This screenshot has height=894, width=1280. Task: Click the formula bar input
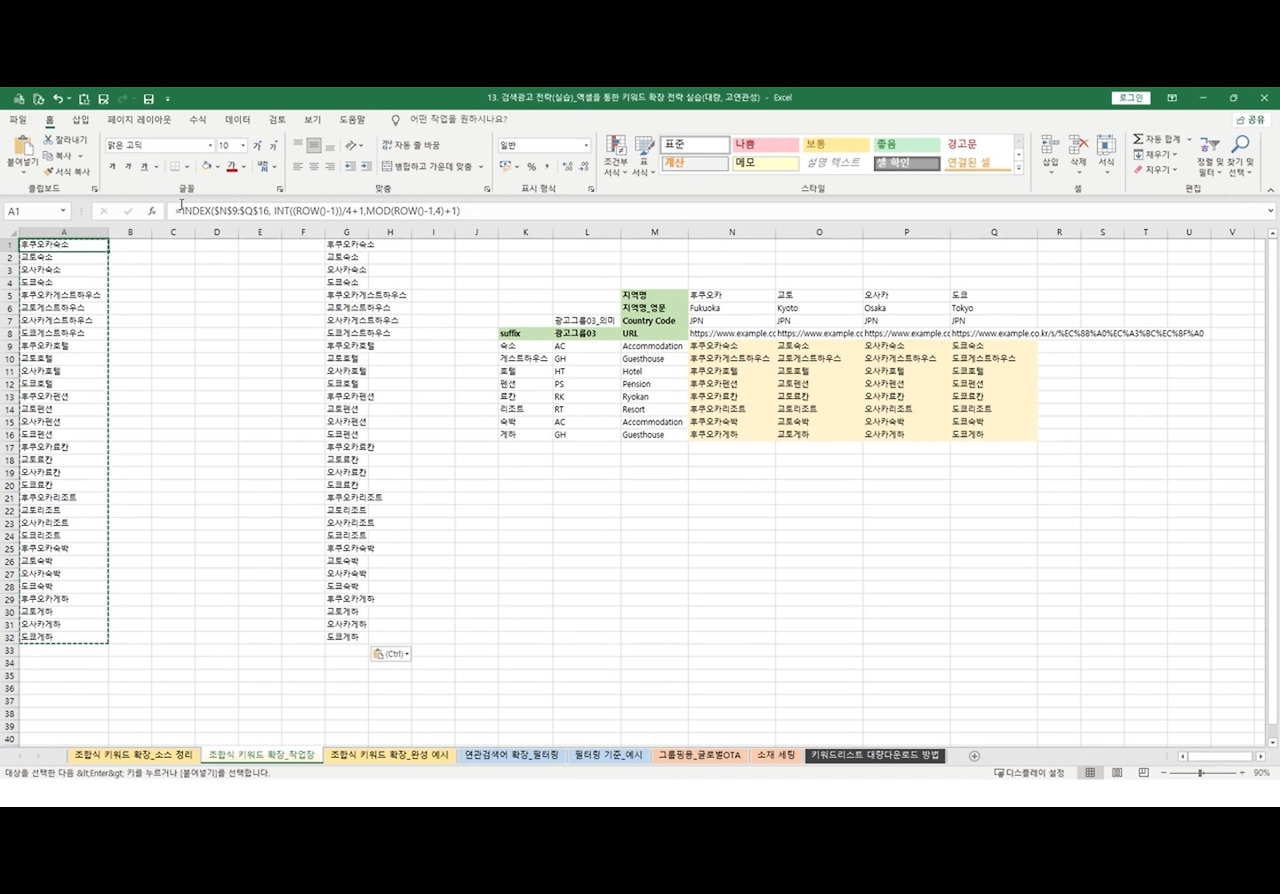point(718,211)
